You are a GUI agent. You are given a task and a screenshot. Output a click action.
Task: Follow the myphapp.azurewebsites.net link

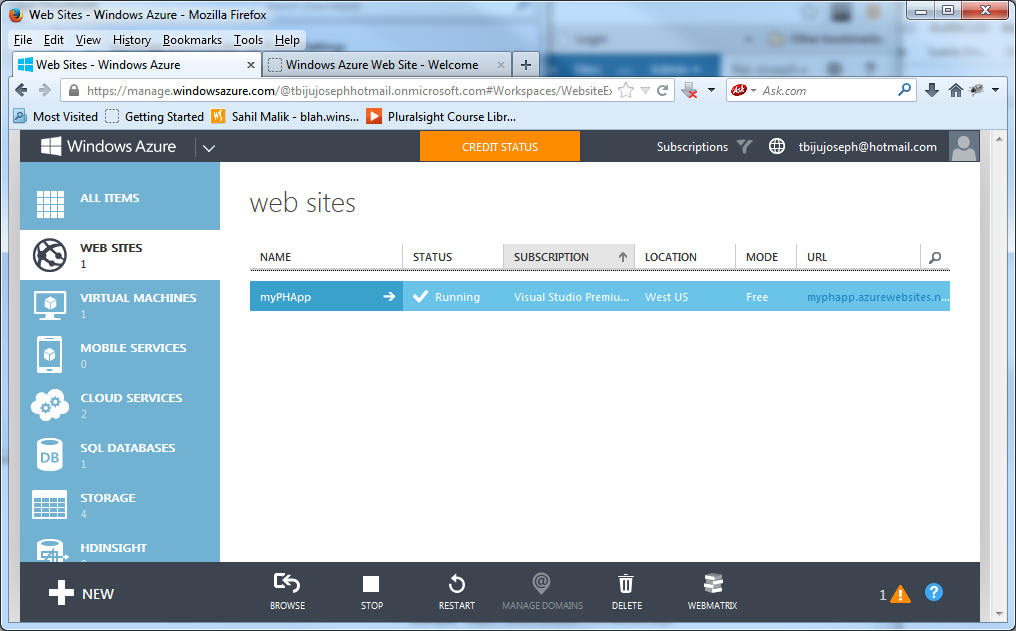point(875,295)
